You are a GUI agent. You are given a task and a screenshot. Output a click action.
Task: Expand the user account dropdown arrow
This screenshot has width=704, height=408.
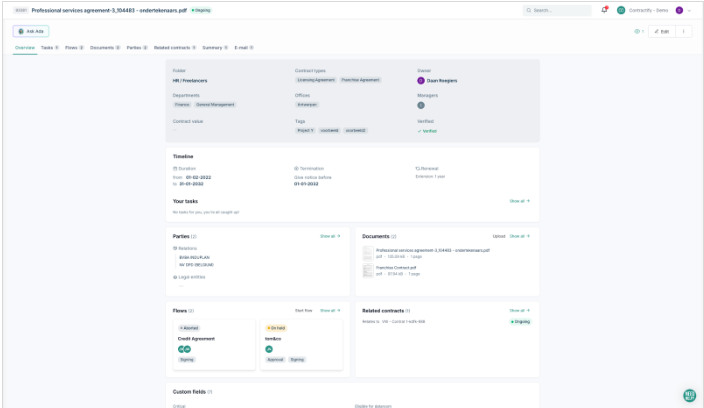pos(689,10)
